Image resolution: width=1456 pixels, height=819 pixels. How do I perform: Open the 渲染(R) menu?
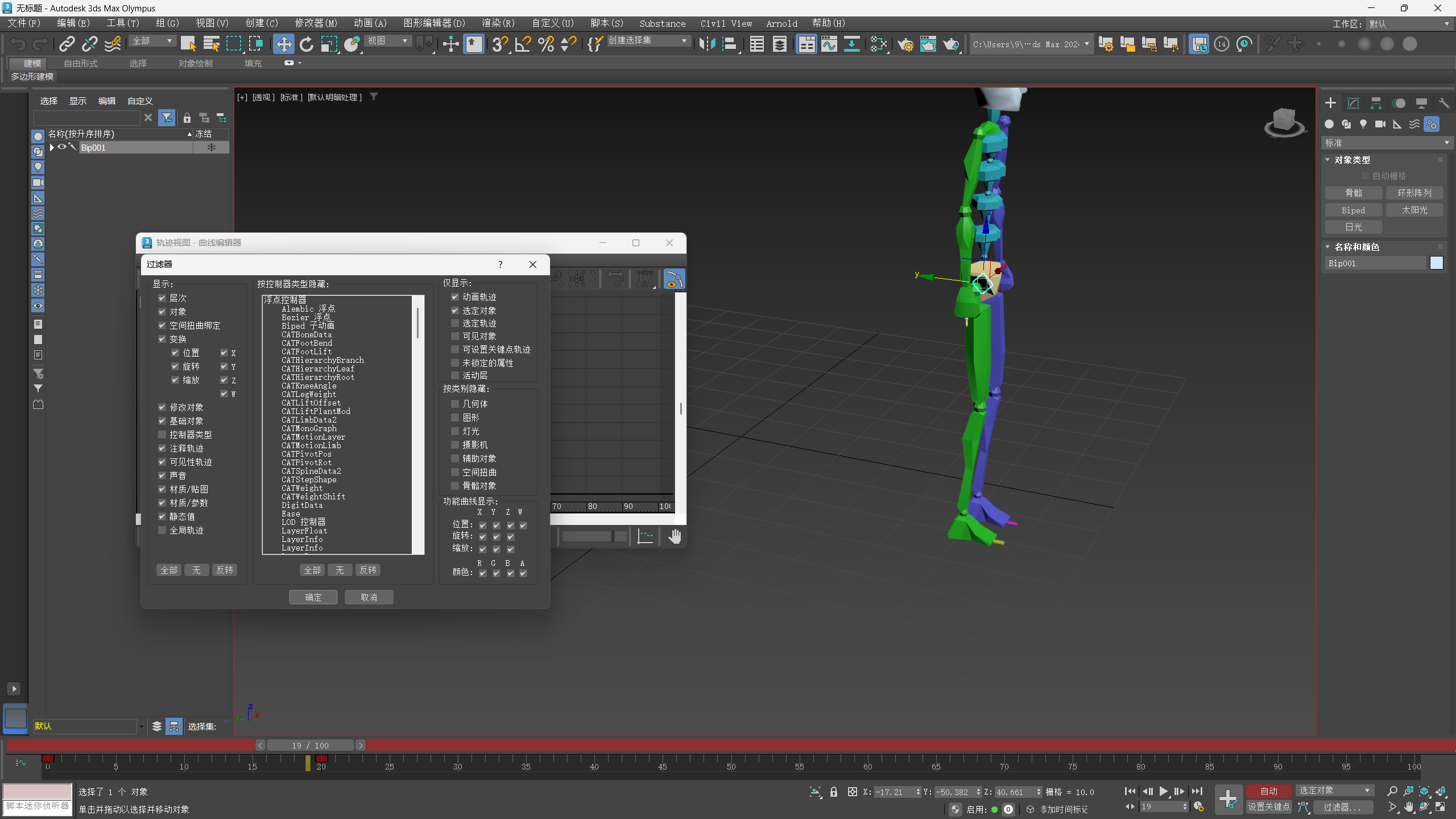498,23
